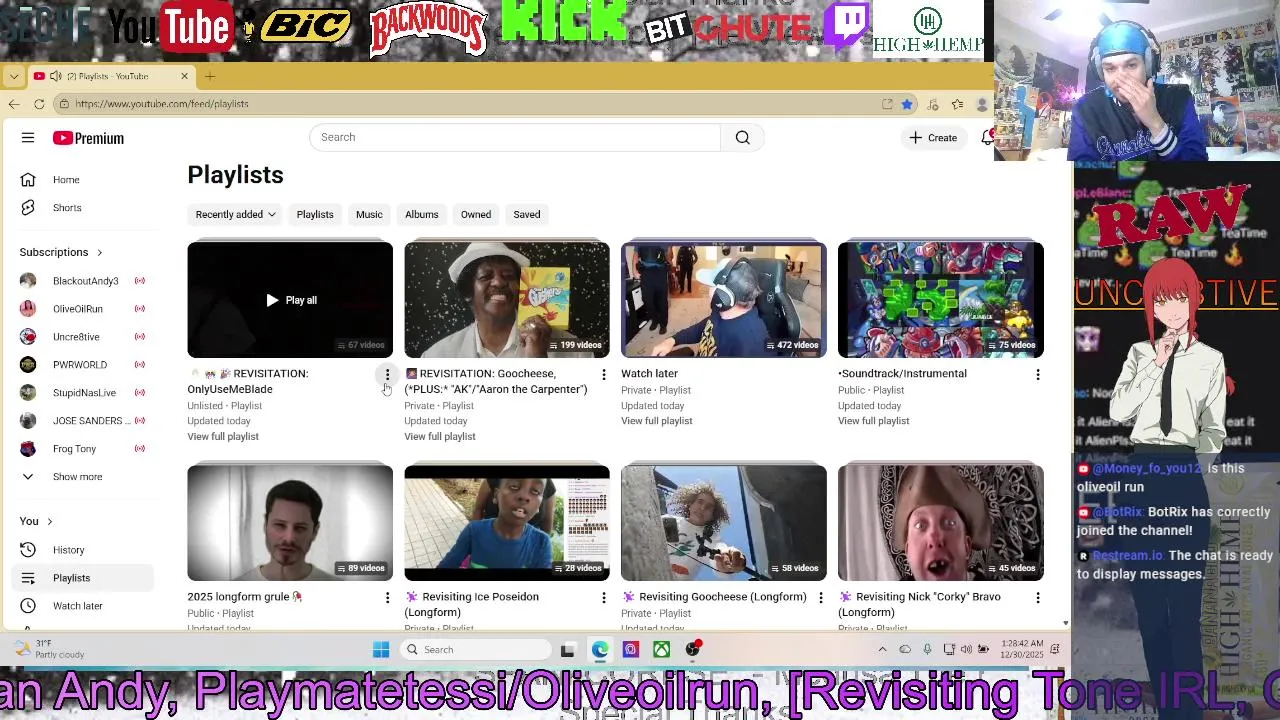Open the Watch later playlist thumbnail
1280x720 pixels.
click(x=724, y=299)
